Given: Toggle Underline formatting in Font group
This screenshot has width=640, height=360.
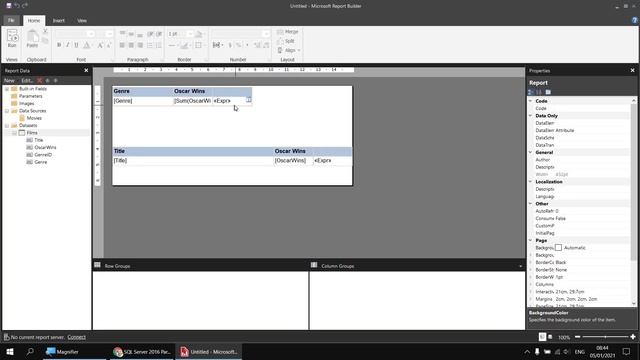Looking at the screenshot, I should pyautogui.click(x=76, y=45).
